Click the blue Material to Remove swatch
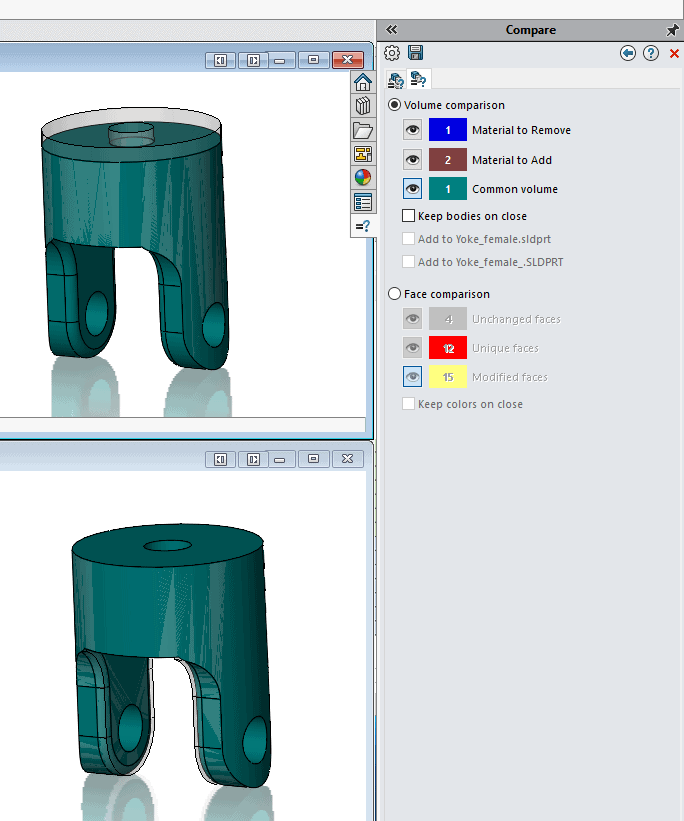The height and width of the screenshot is (821, 684). (448, 130)
